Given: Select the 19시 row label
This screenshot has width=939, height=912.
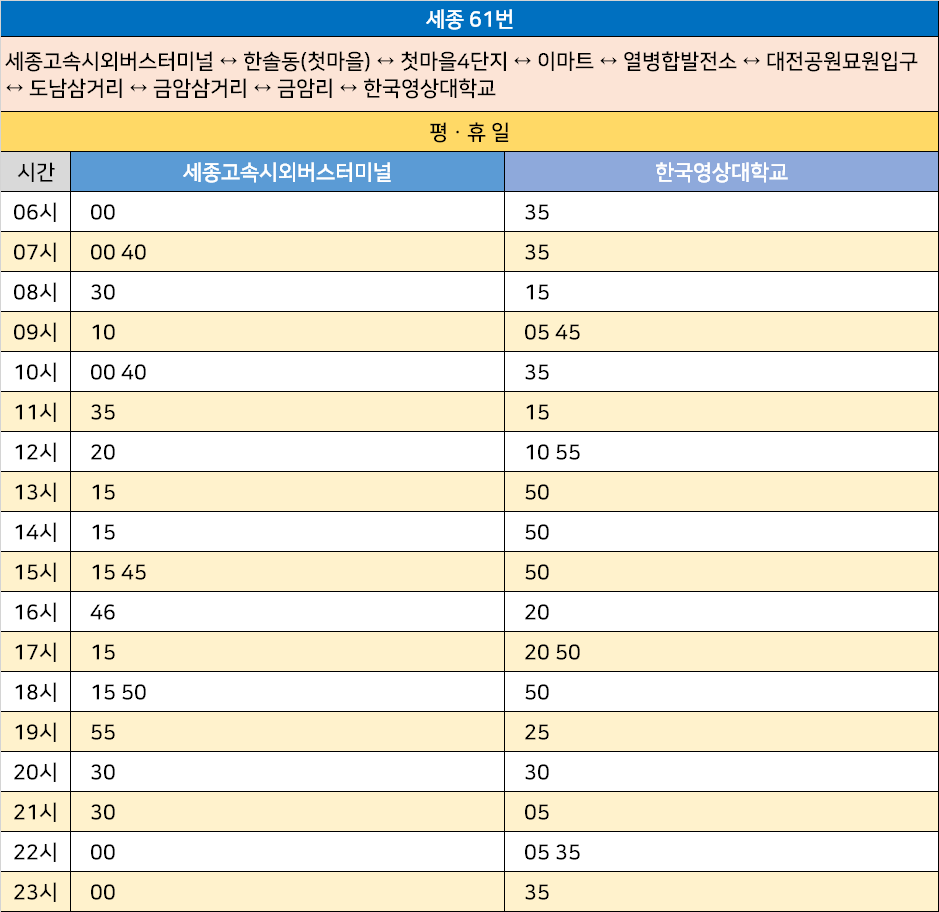Looking at the screenshot, I should pyautogui.click(x=36, y=732).
